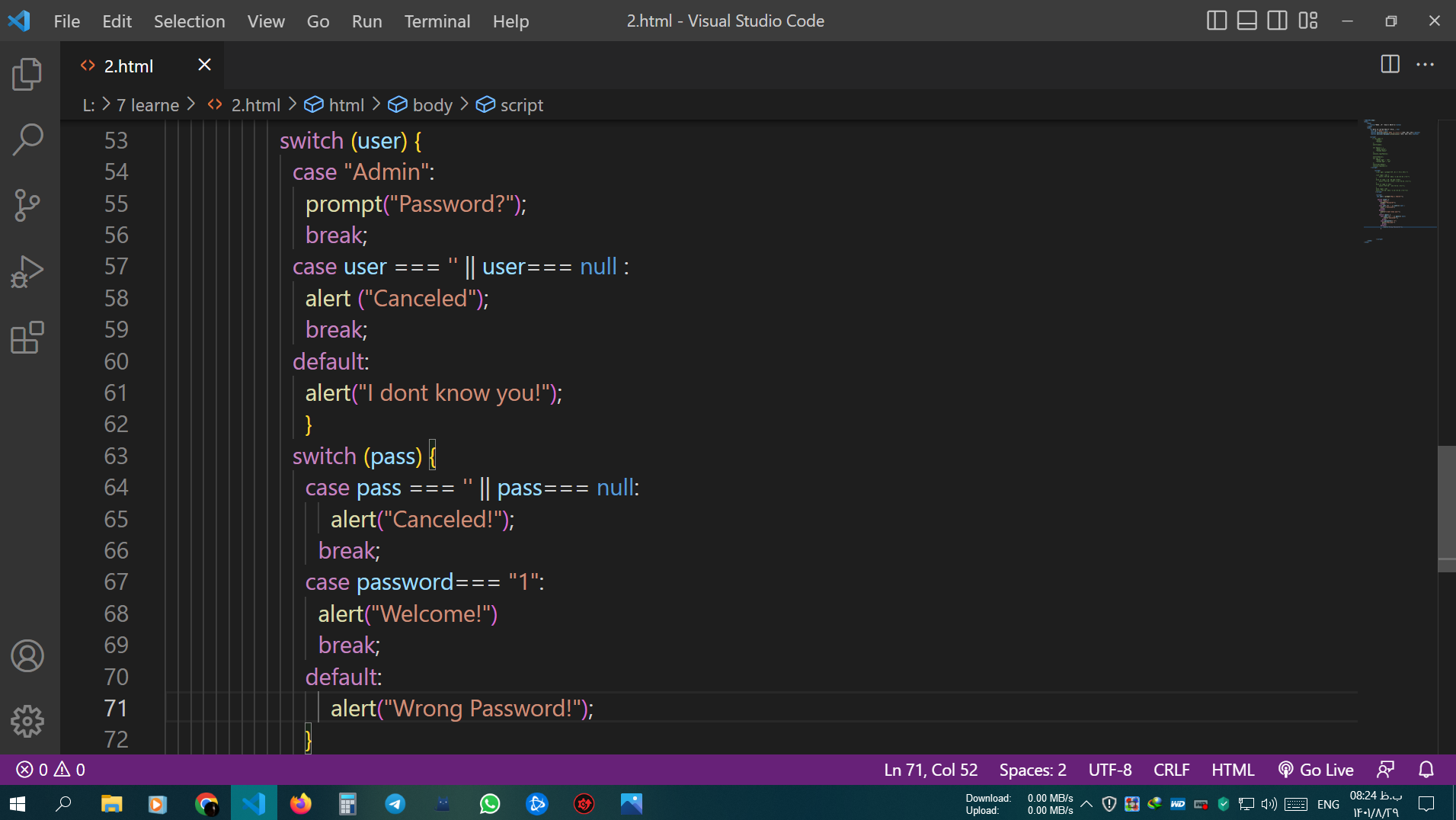This screenshot has width=1456, height=820.
Task: Click the case password=== "1" line
Action: (424, 581)
